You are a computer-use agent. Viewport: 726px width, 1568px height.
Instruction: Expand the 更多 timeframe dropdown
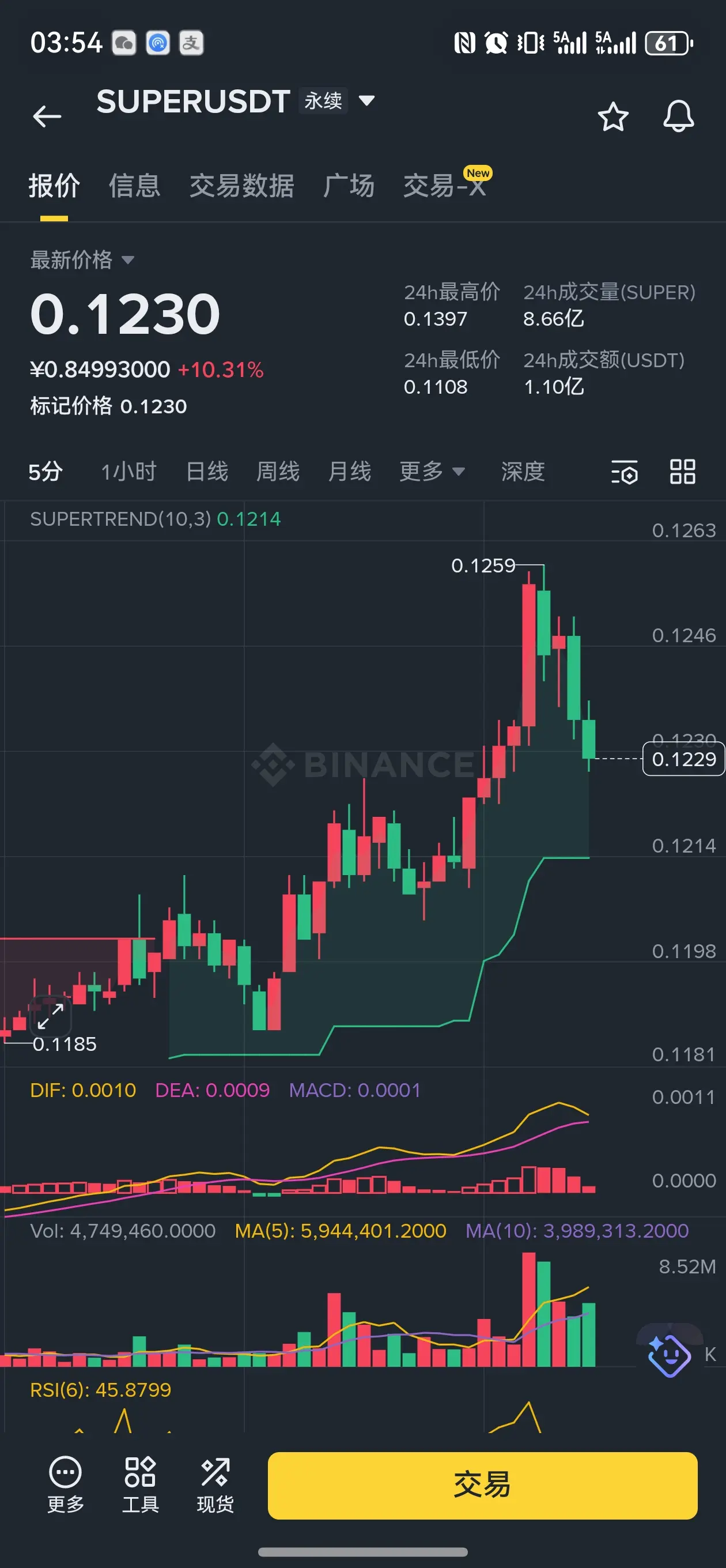tap(432, 471)
